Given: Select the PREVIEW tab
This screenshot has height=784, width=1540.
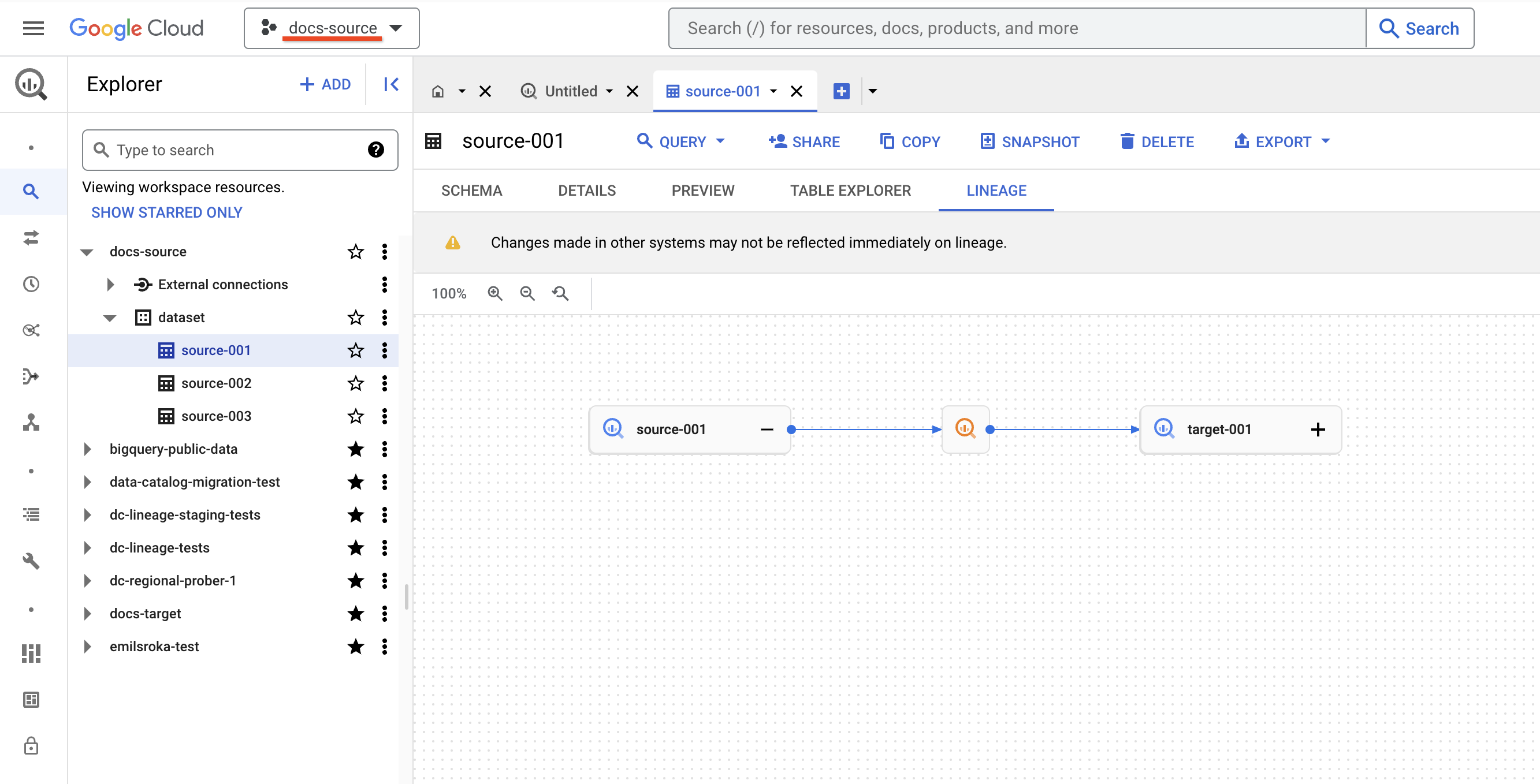Looking at the screenshot, I should pyautogui.click(x=702, y=190).
